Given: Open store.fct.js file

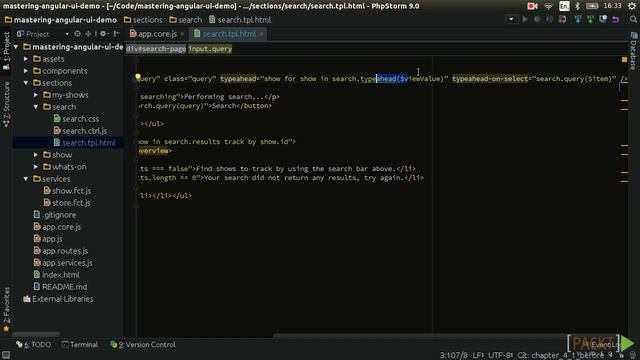Looking at the screenshot, I should pos(67,202).
